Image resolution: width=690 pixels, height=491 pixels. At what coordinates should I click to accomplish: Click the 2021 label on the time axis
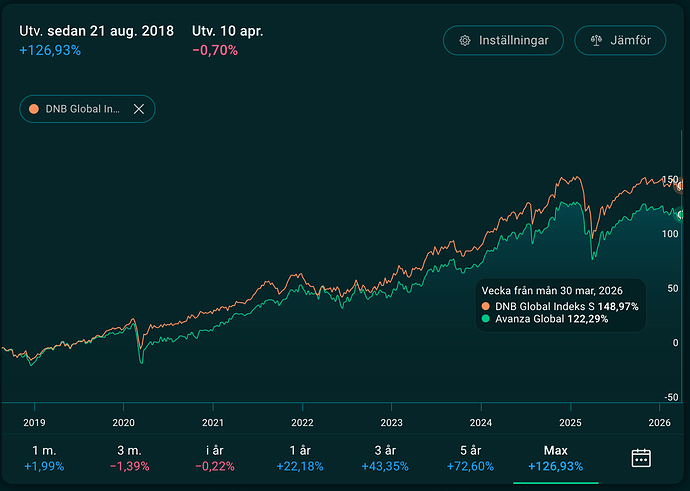pyautogui.click(x=213, y=423)
